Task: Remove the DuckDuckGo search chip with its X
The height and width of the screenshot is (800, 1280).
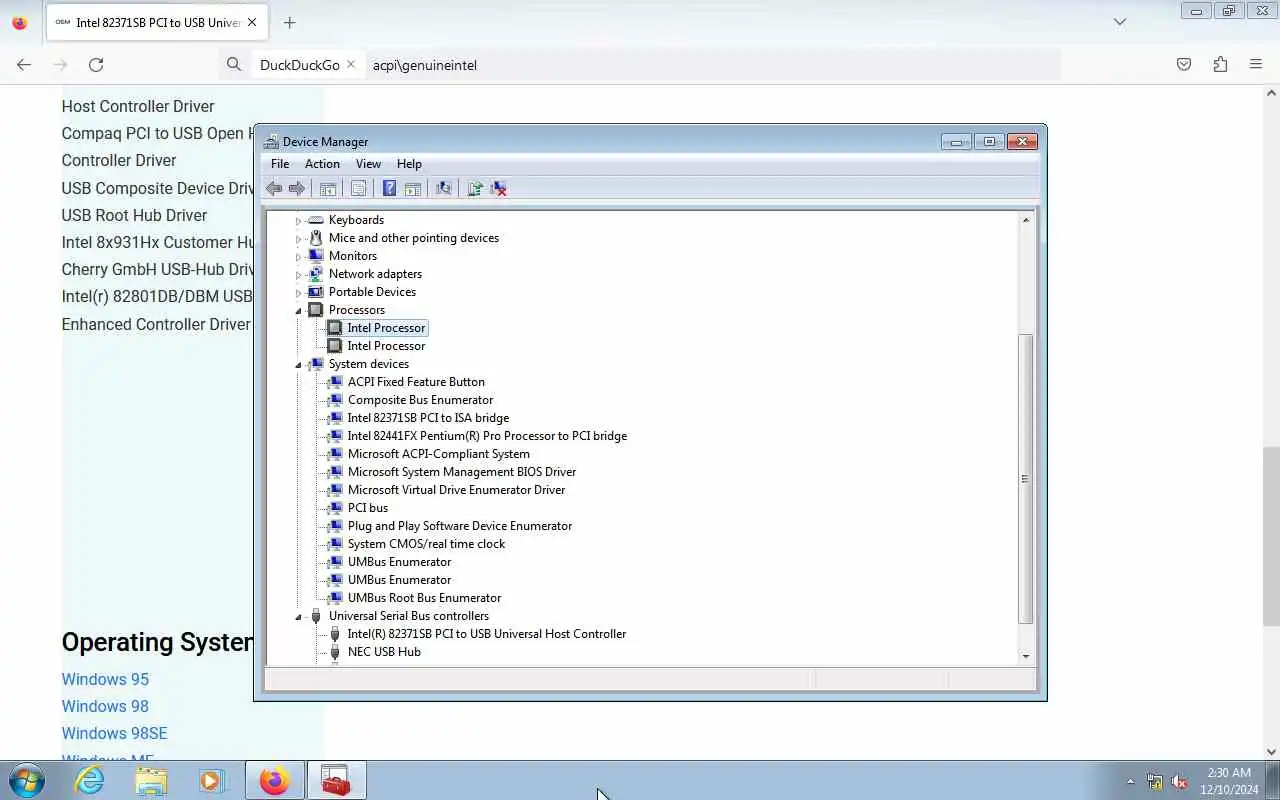Action: tap(350, 64)
